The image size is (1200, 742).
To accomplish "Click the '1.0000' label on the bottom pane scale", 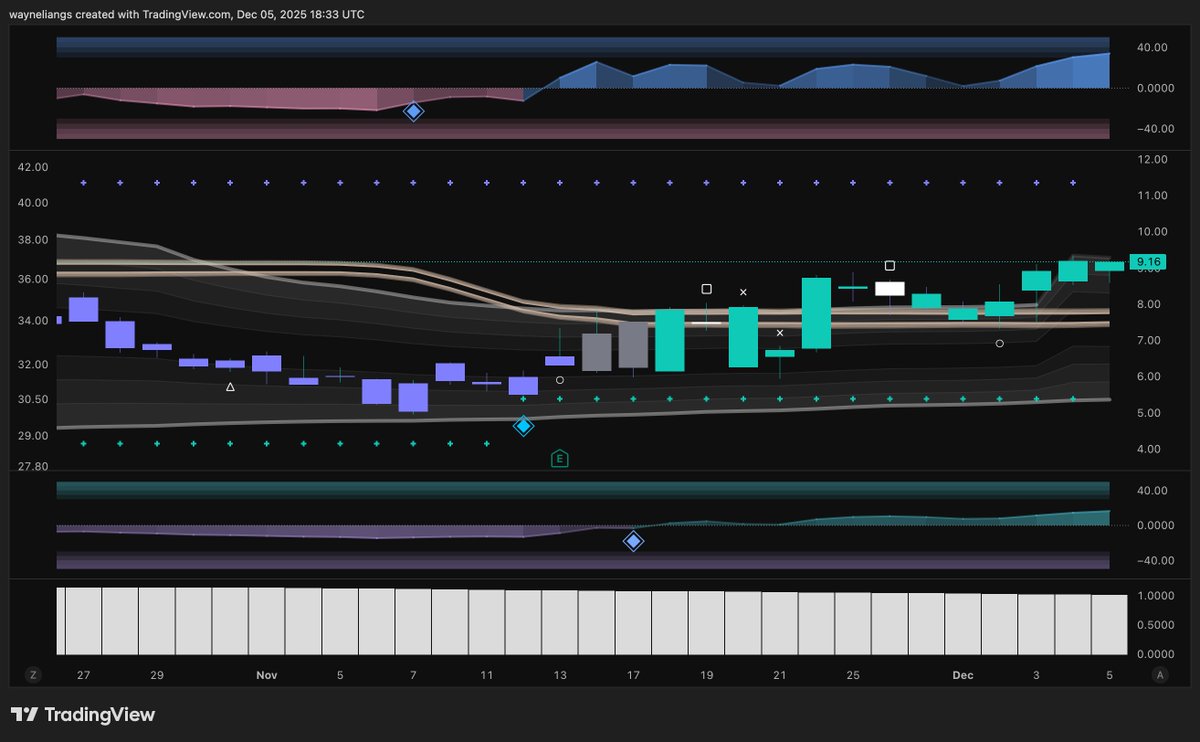I will 1155,596.
